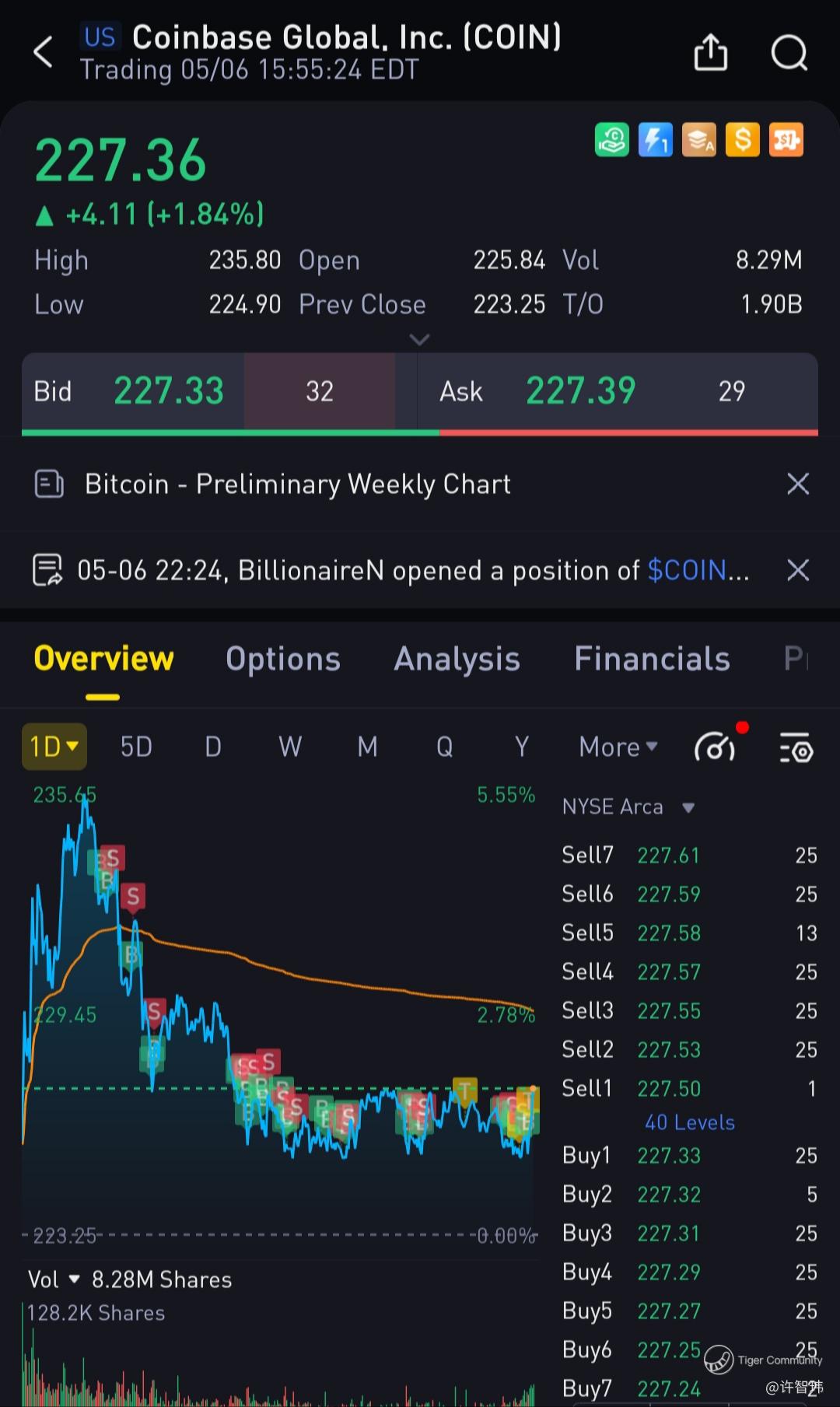The image size is (840, 1407).
Task: Tap the Buy2 227.32 order row
Action: [689, 1195]
